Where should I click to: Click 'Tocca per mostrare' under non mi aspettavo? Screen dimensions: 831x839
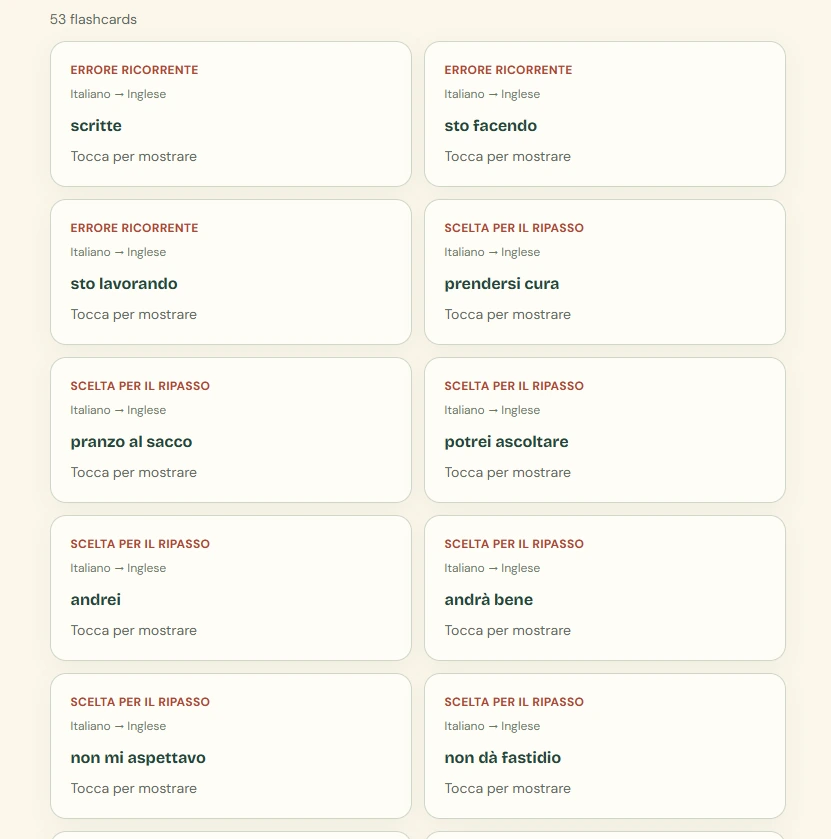click(133, 788)
